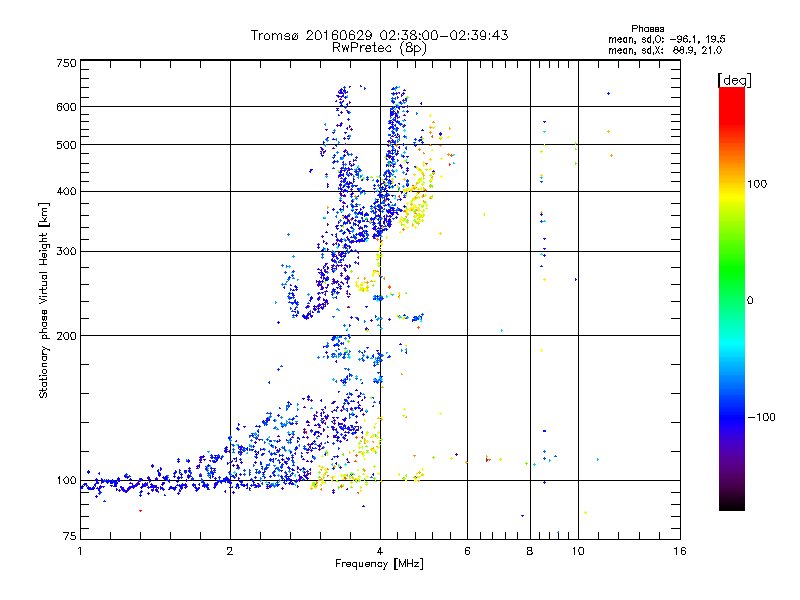The width and height of the screenshot is (800, 600).
Task: Click the 'Phases' header text
Action: pos(647,29)
